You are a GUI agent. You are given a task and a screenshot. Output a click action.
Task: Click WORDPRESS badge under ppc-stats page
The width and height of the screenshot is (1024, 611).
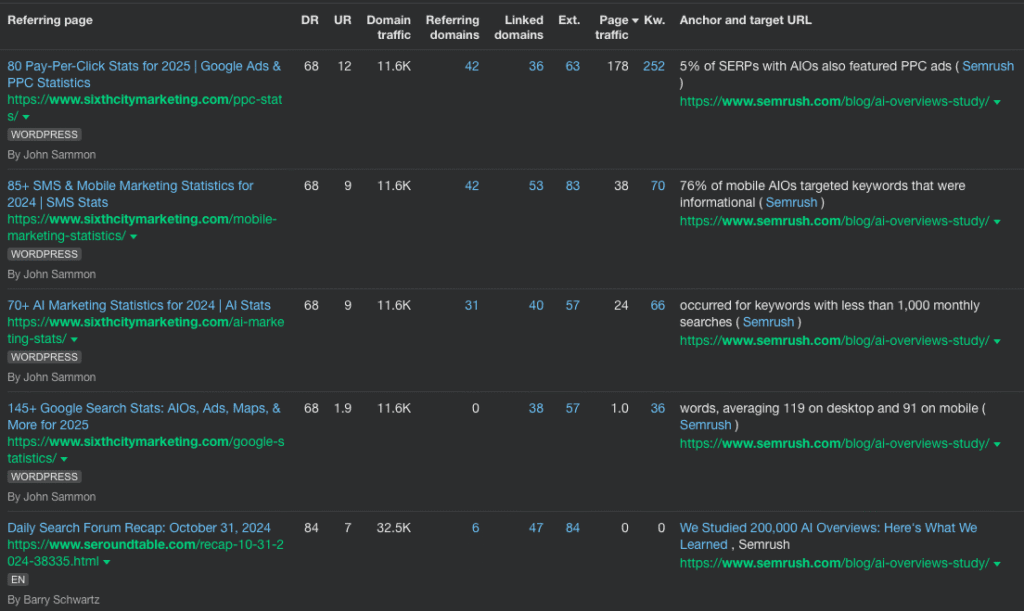pyautogui.click(x=45, y=135)
